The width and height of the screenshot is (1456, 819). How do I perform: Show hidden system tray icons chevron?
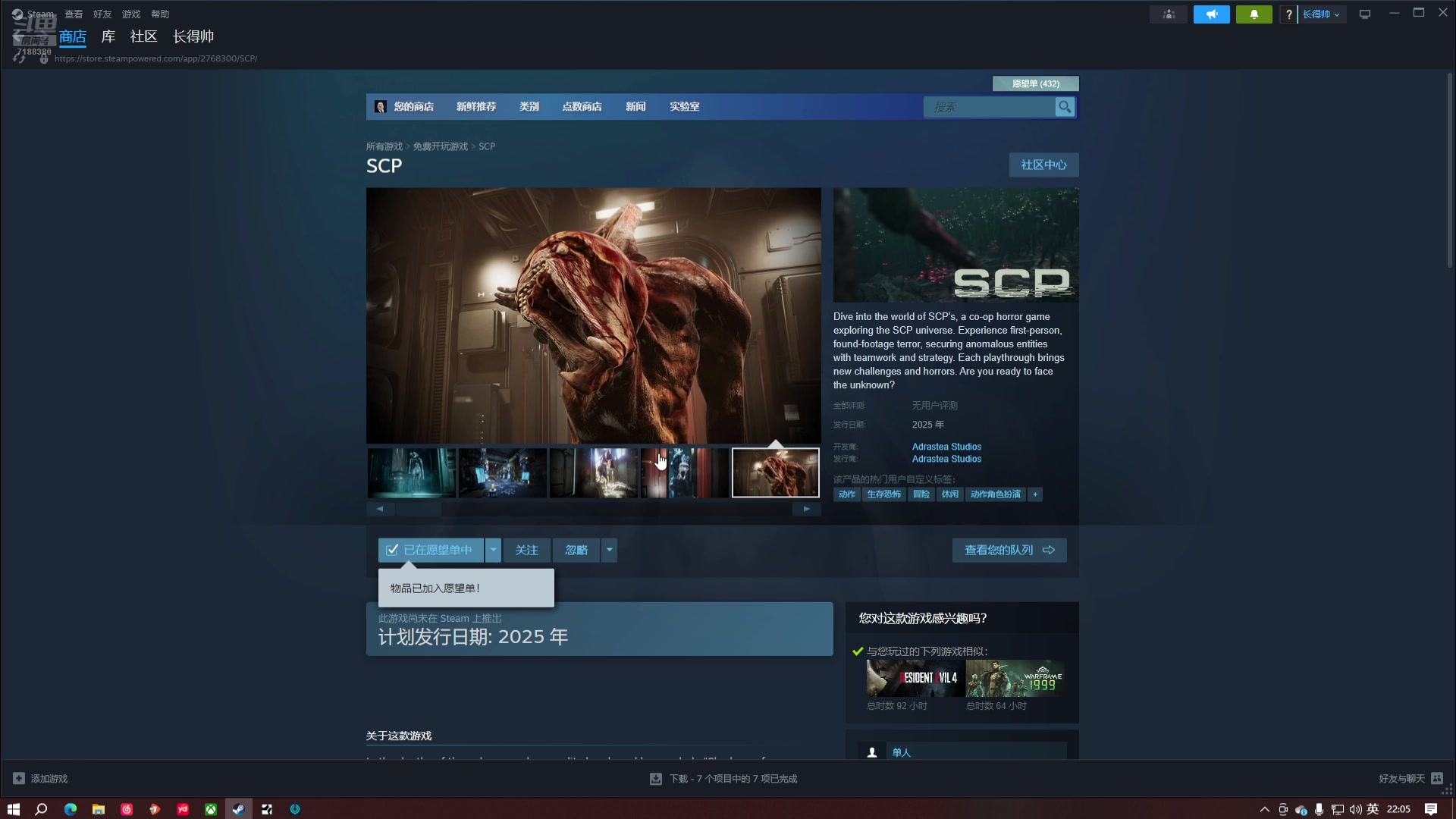coord(1264,809)
